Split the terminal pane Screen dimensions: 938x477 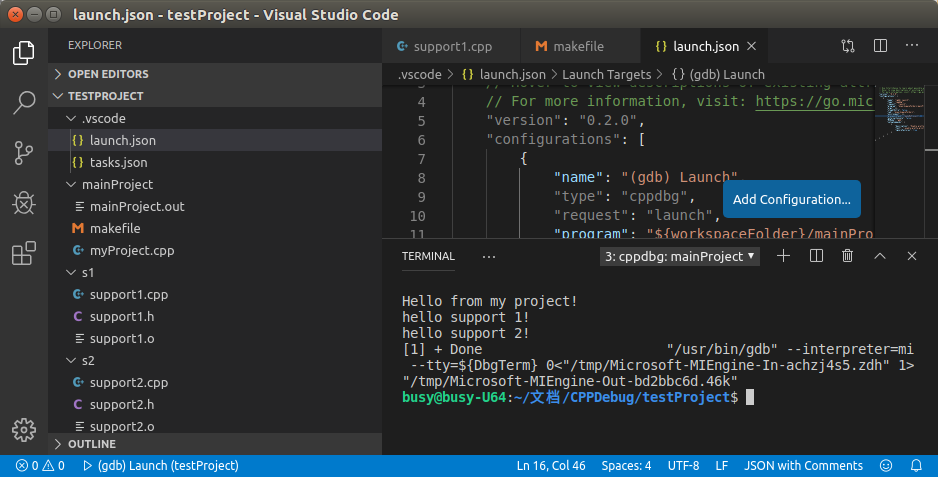point(816,256)
